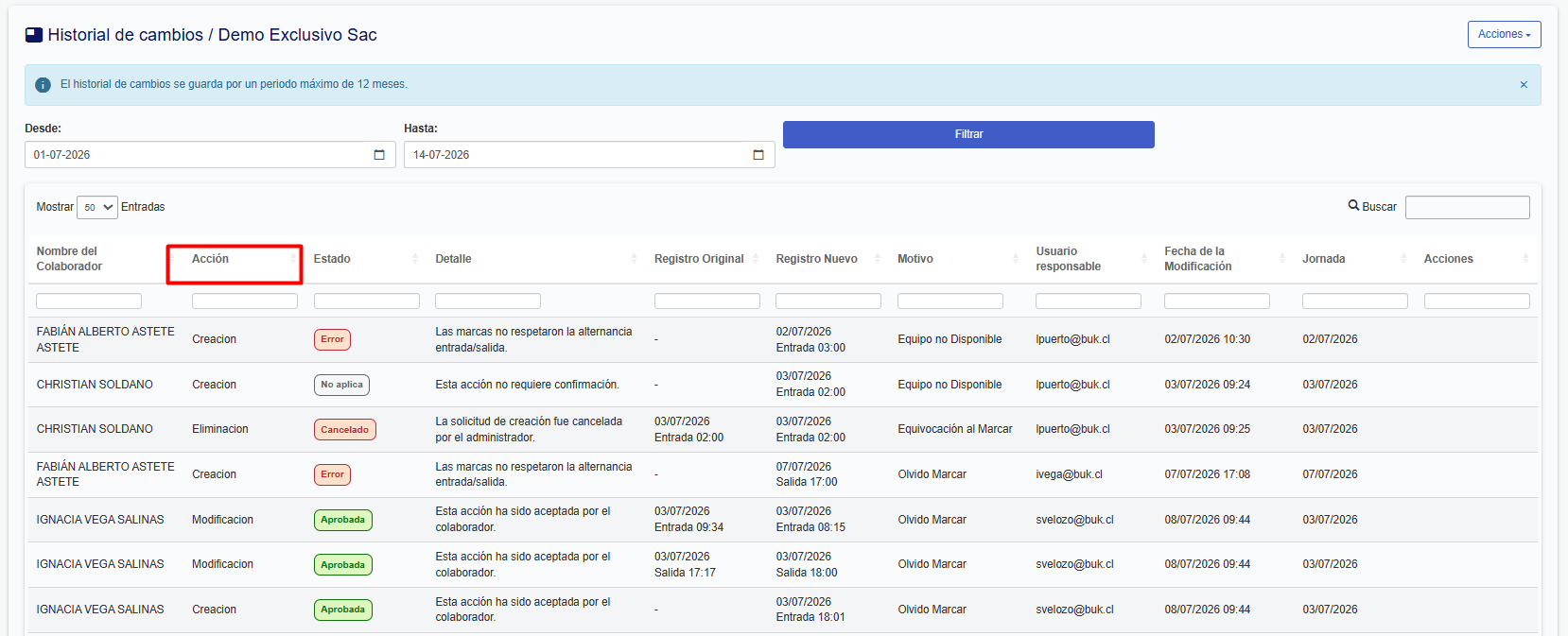Click the Acciones column filter box
Image resolution: width=1568 pixels, height=636 pixels.
click(1477, 301)
